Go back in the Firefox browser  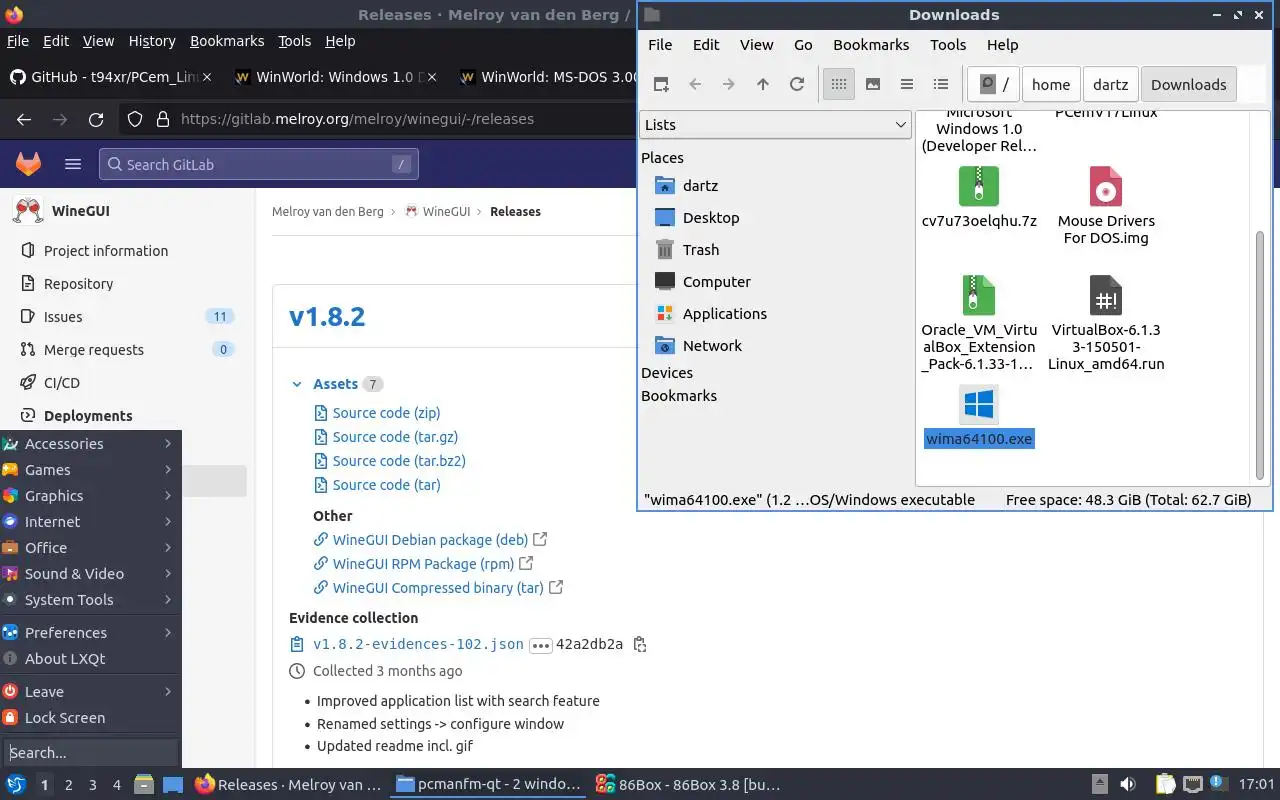click(x=24, y=119)
